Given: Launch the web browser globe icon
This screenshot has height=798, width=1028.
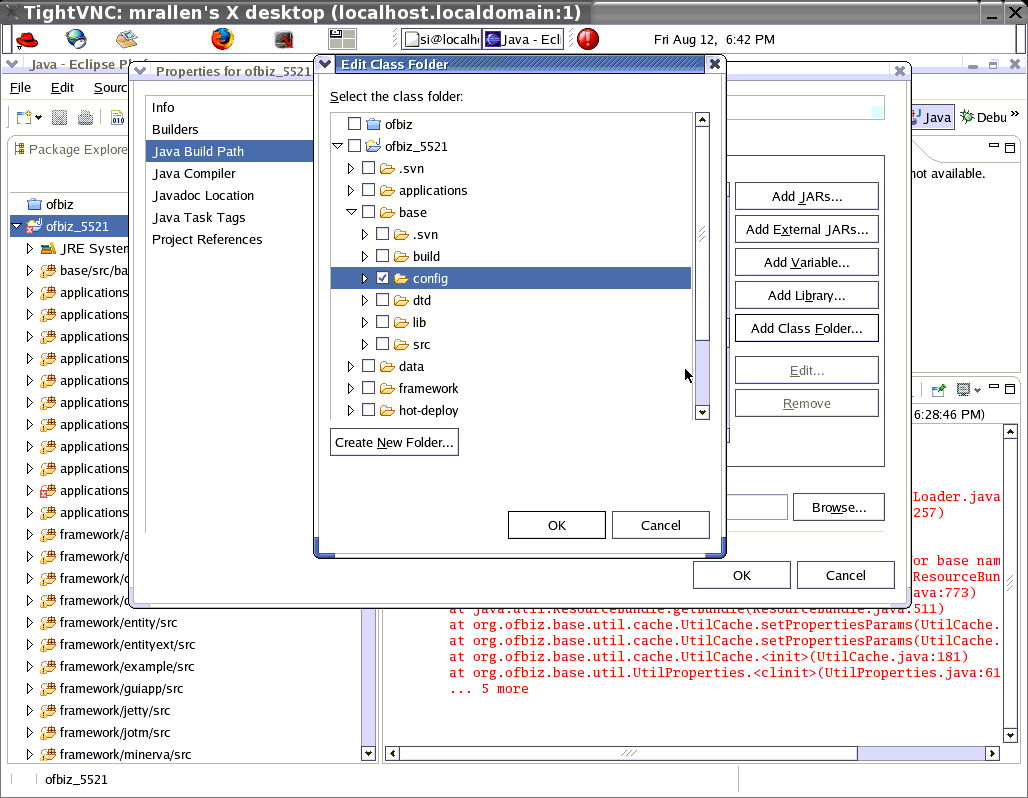Looking at the screenshot, I should [77, 39].
